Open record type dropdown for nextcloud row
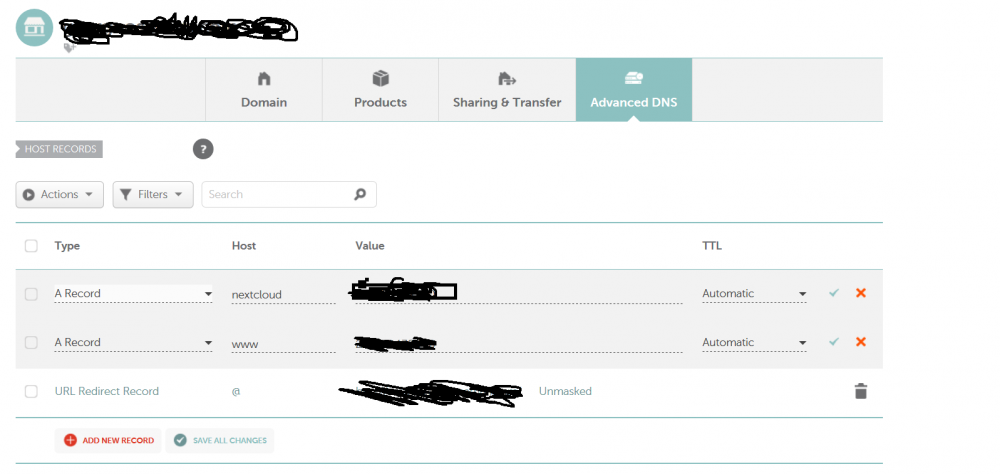The image size is (1000, 474). tap(133, 293)
